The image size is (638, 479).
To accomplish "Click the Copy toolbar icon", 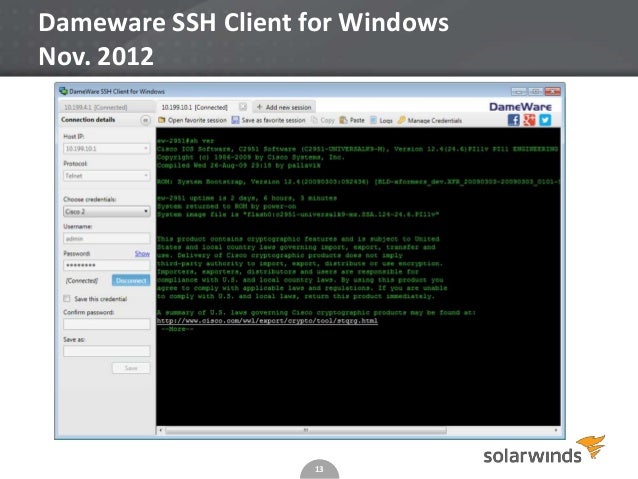I will pos(314,120).
